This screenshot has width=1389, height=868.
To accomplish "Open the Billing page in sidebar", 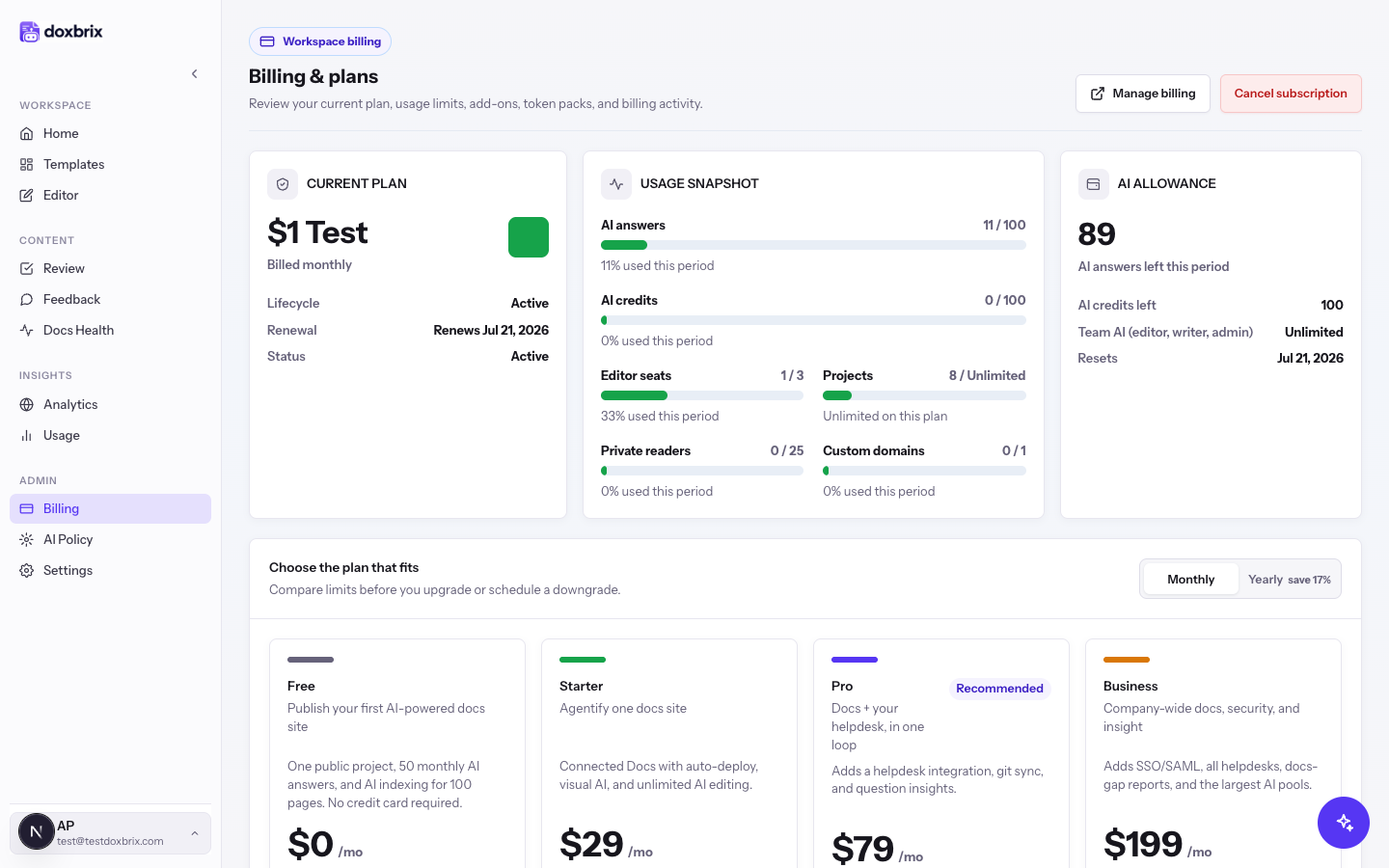I will point(110,508).
